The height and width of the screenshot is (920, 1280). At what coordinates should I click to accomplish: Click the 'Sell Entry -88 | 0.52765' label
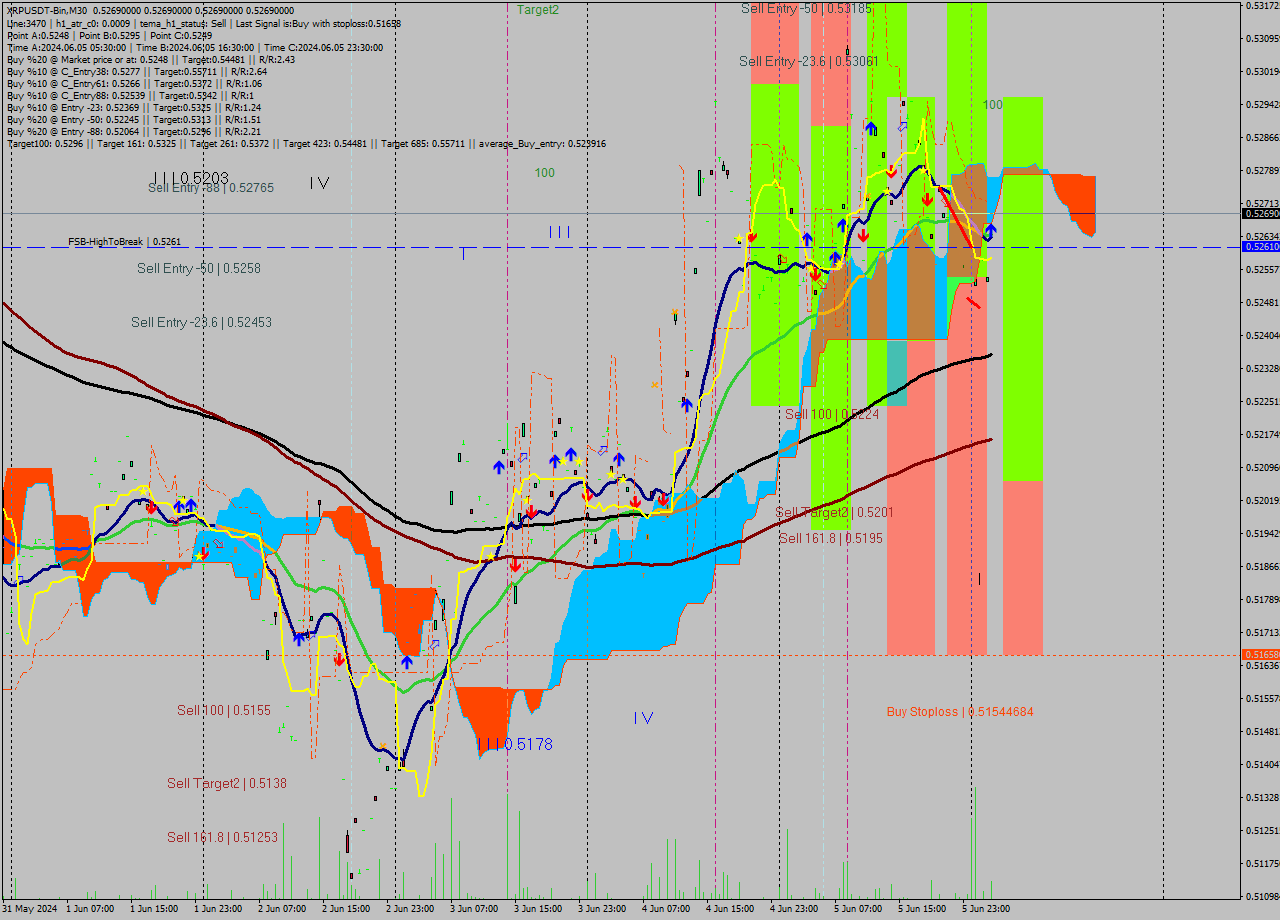click(x=211, y=187)
